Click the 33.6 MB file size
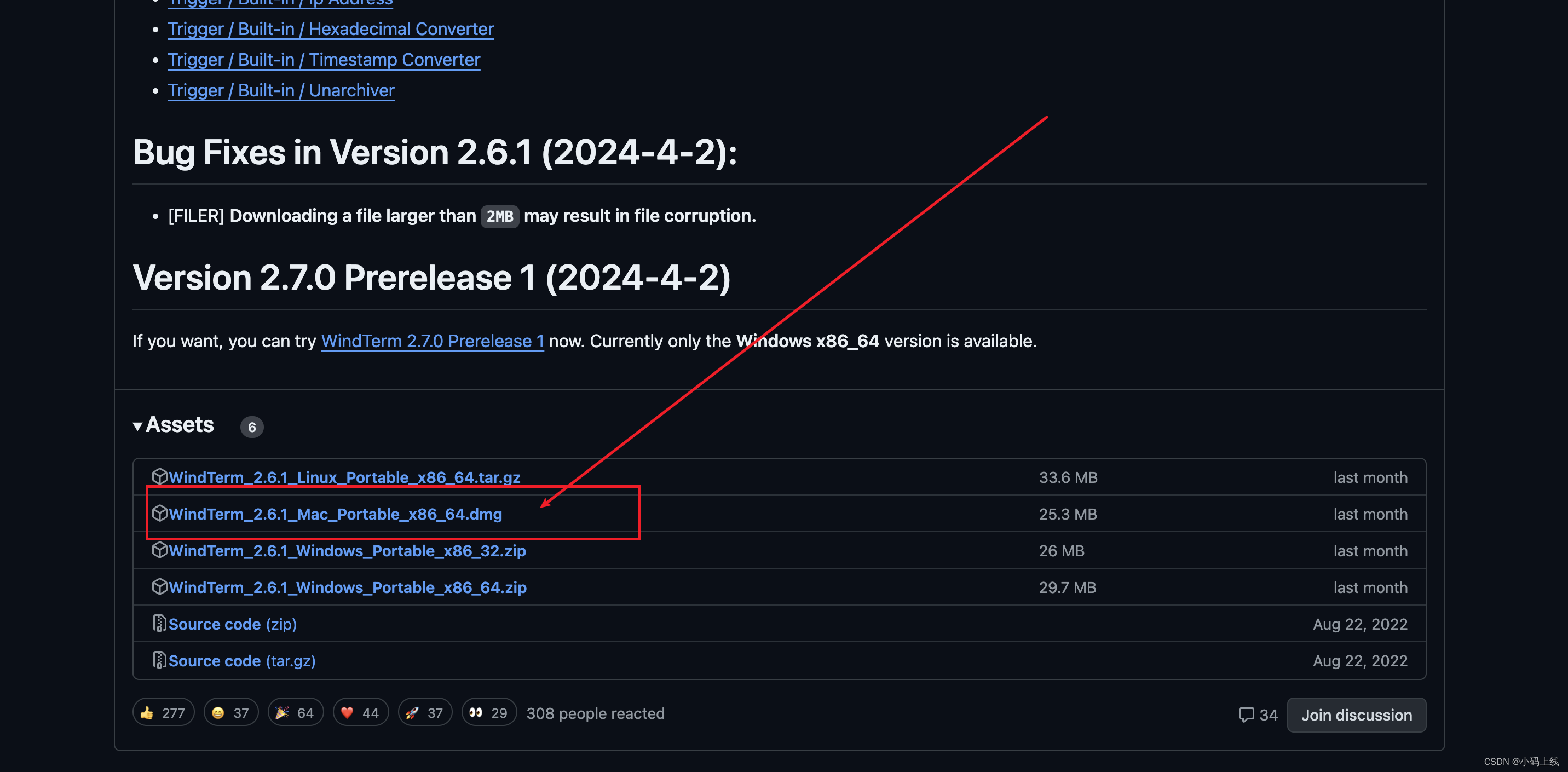Viewport: 1568px width, 772px height. [x=1068, y=477]
